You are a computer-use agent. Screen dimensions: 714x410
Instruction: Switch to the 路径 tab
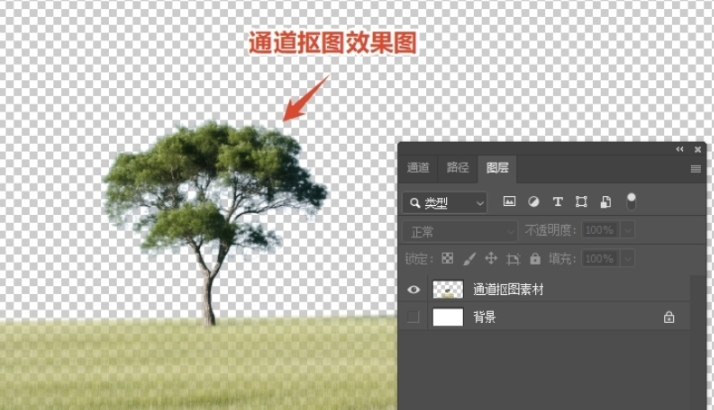click(x=457, y=168)
